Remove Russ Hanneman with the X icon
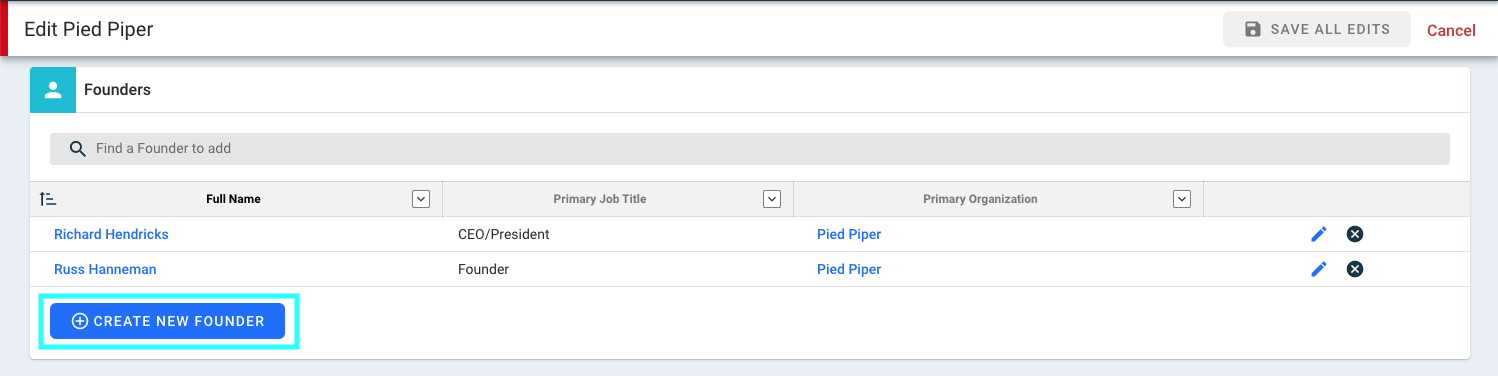This screenshot has height=376, width=1498. pos(1355,269)
